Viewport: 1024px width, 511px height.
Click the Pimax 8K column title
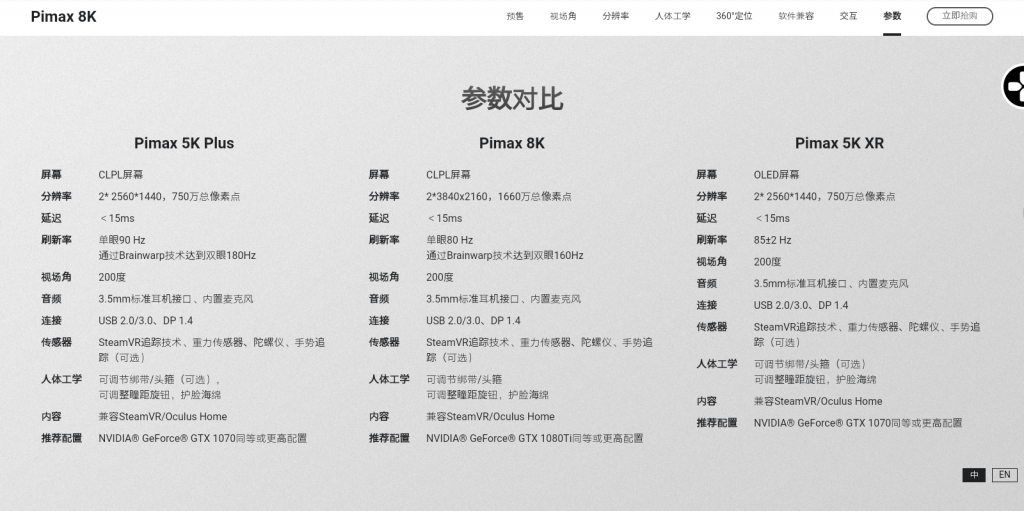coord(512,143)
